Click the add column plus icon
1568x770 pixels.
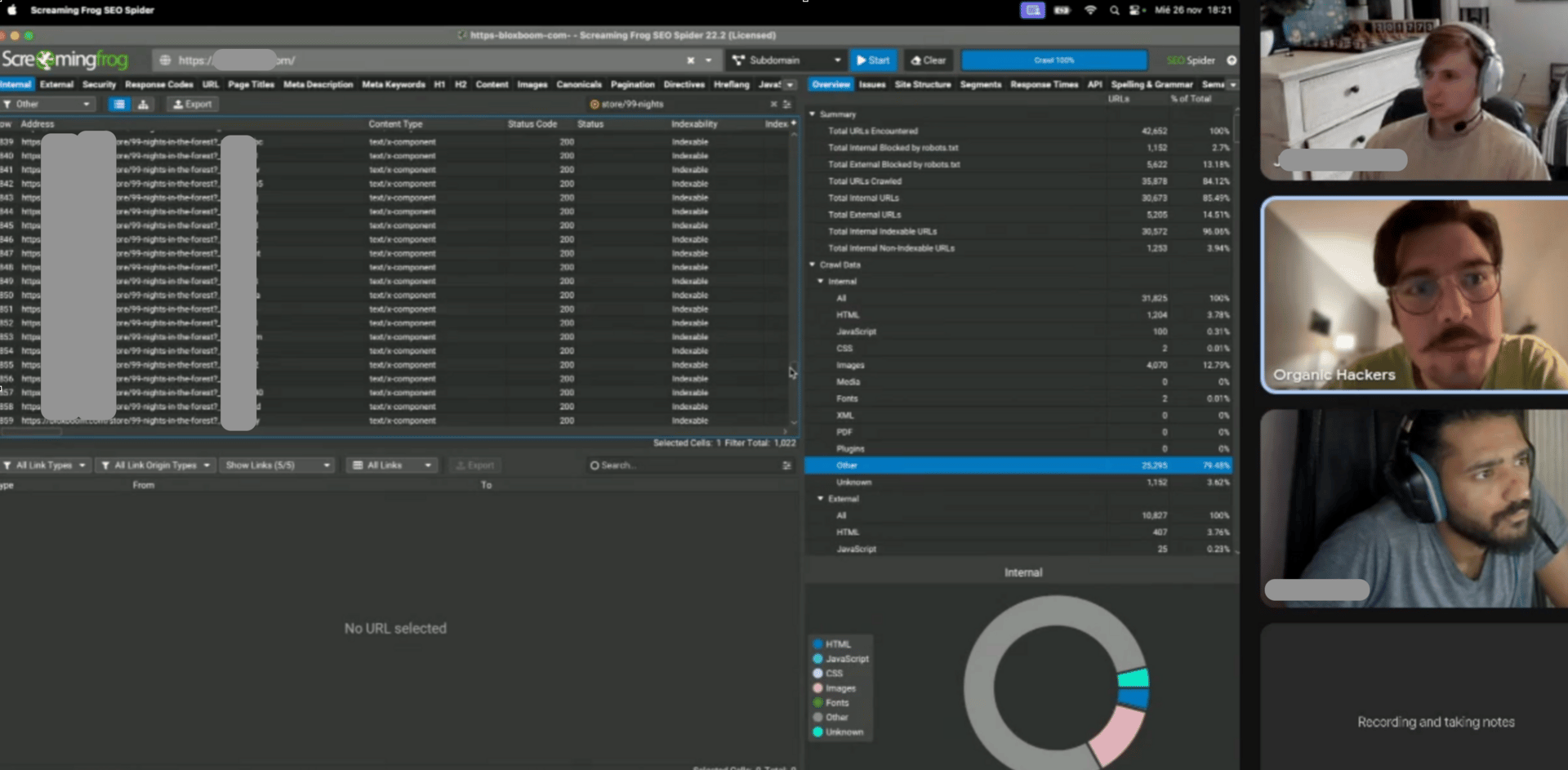[793, 123]
